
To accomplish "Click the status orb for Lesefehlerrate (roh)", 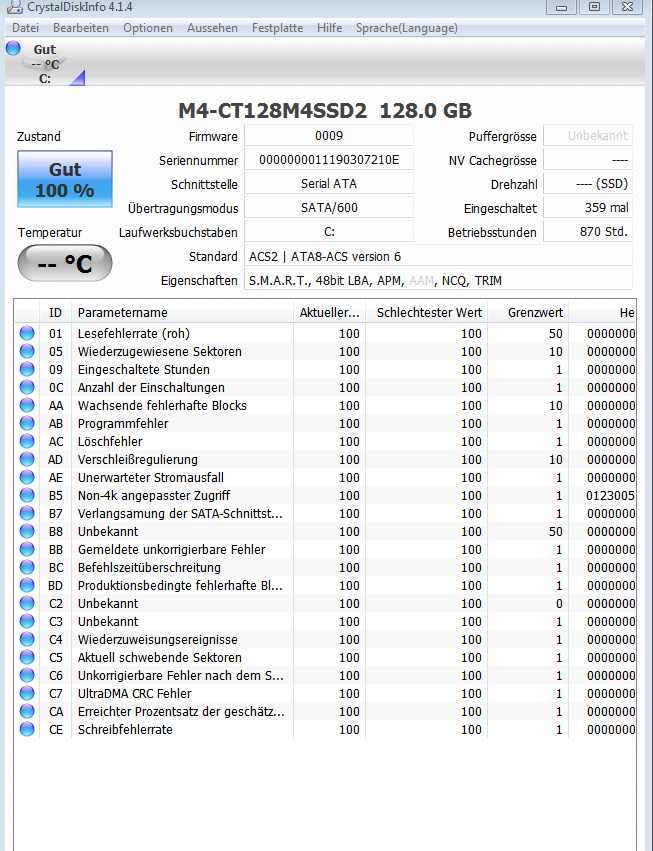I will [27, 333].
